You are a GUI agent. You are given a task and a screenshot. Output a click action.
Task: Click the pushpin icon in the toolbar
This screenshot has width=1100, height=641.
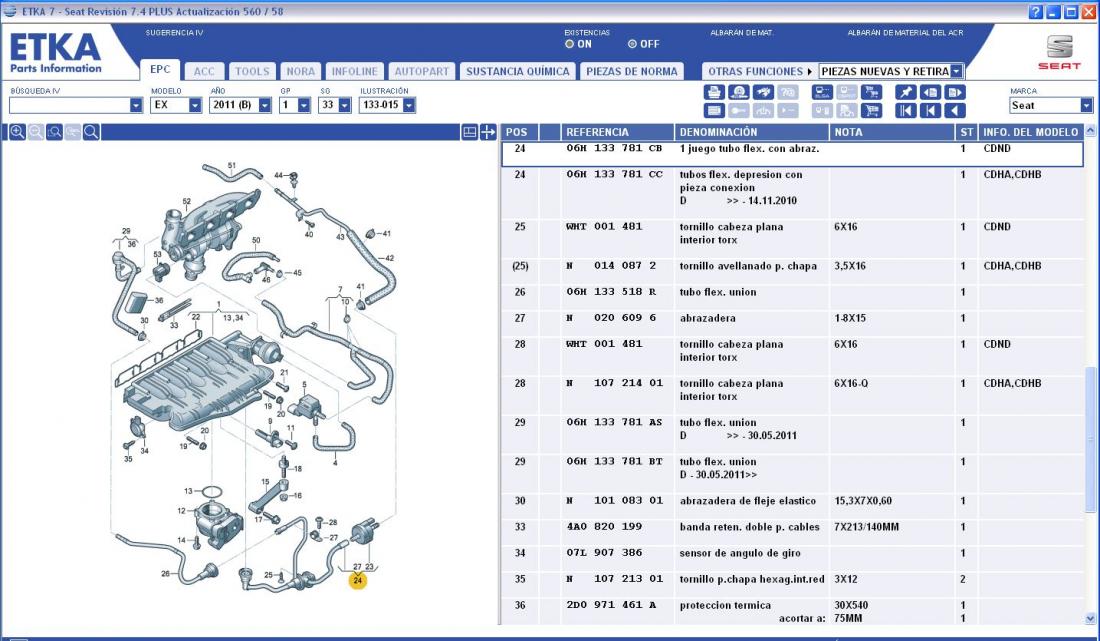[905, 93]
